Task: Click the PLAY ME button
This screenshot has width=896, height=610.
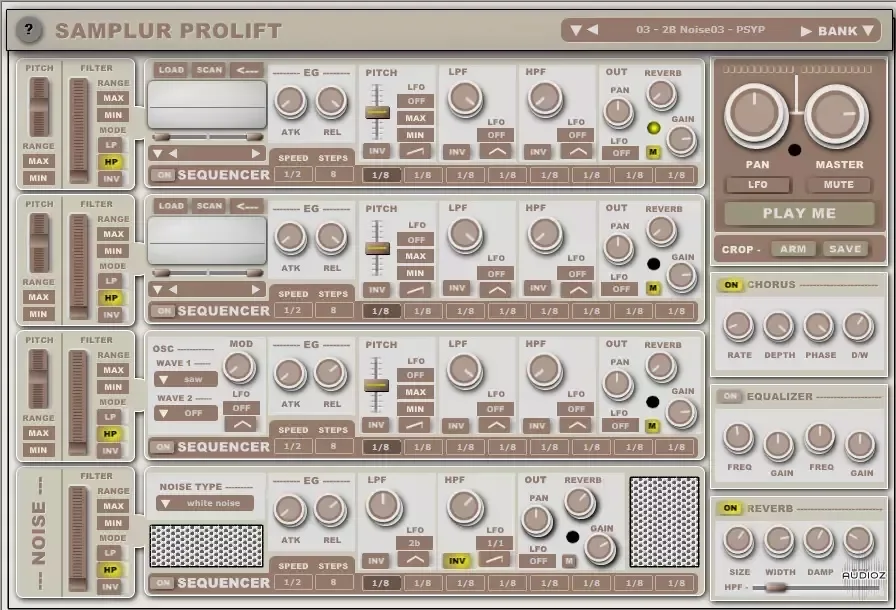Action: (799, 214)
